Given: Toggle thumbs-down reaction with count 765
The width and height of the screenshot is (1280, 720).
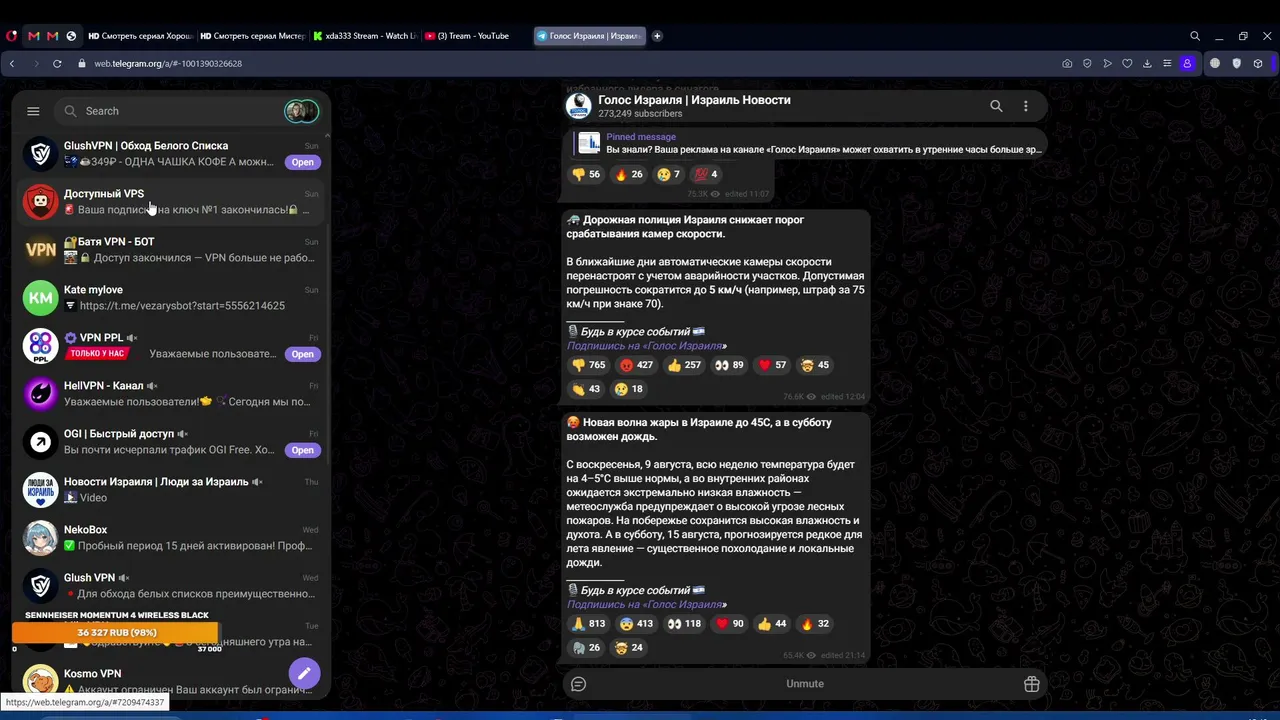Looking at the screenshot, I should tap(589, 365).
